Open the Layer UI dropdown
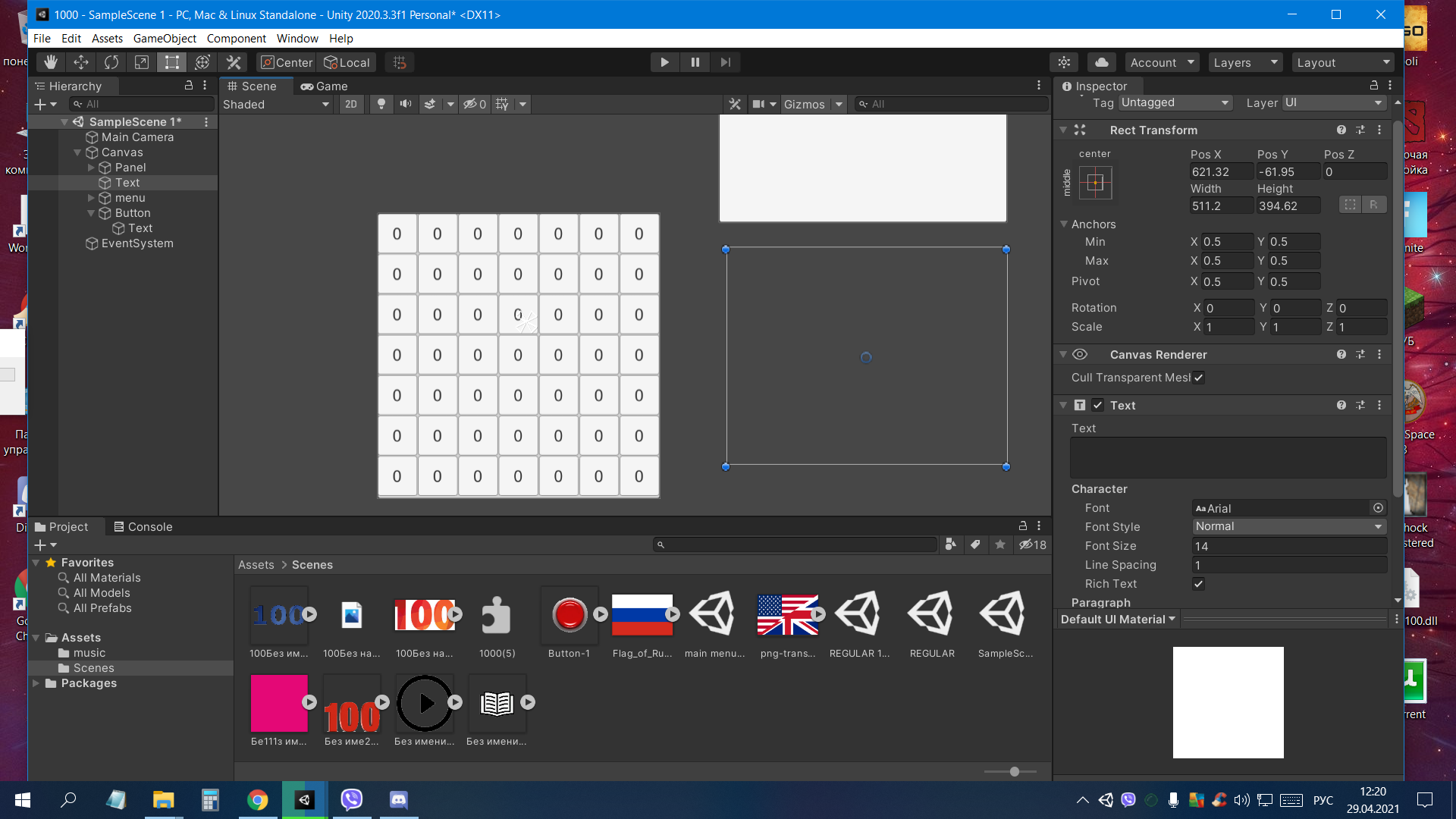1456x819 pixels. tap(1334, 102)
